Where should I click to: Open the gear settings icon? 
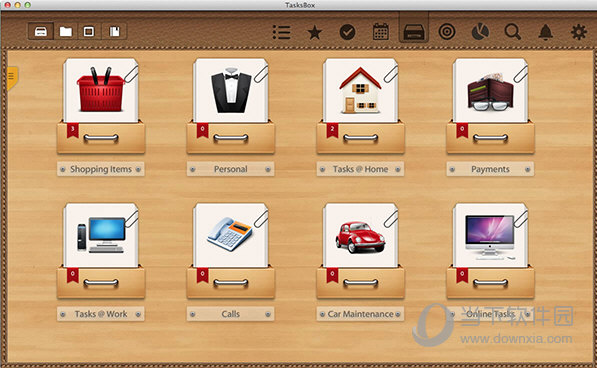point(579,32)
